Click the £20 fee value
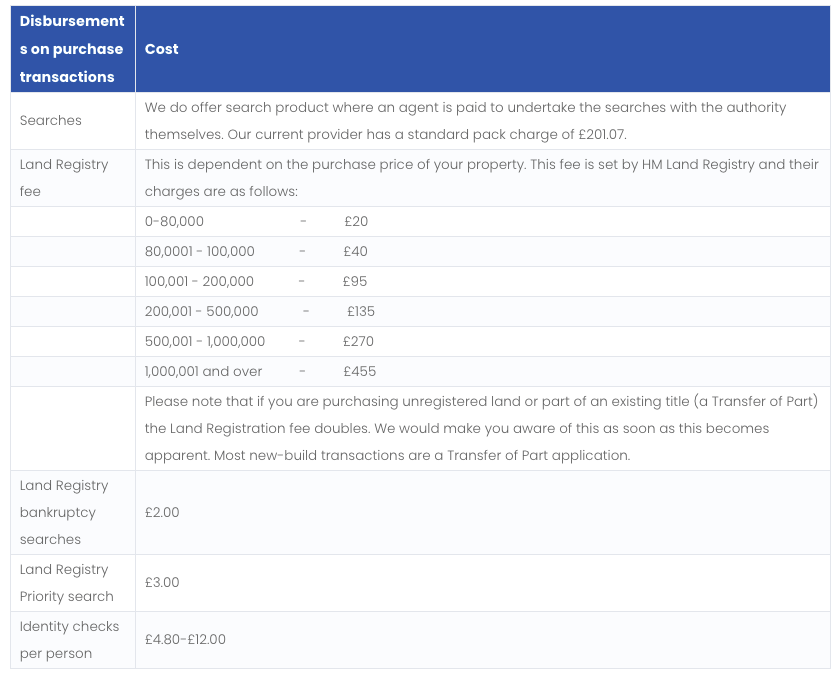This screenshot has height=675, width=839. [x=356, y=221]
